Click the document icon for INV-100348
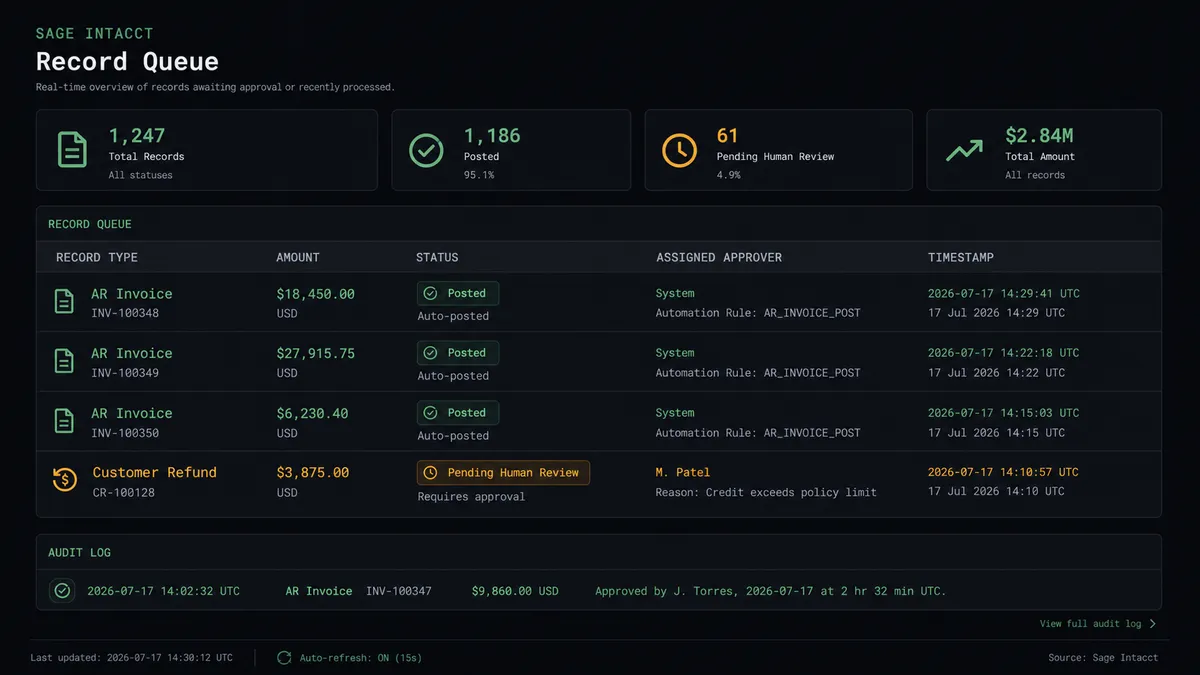Screen dimensions: 1200x675 pos(64,301)
